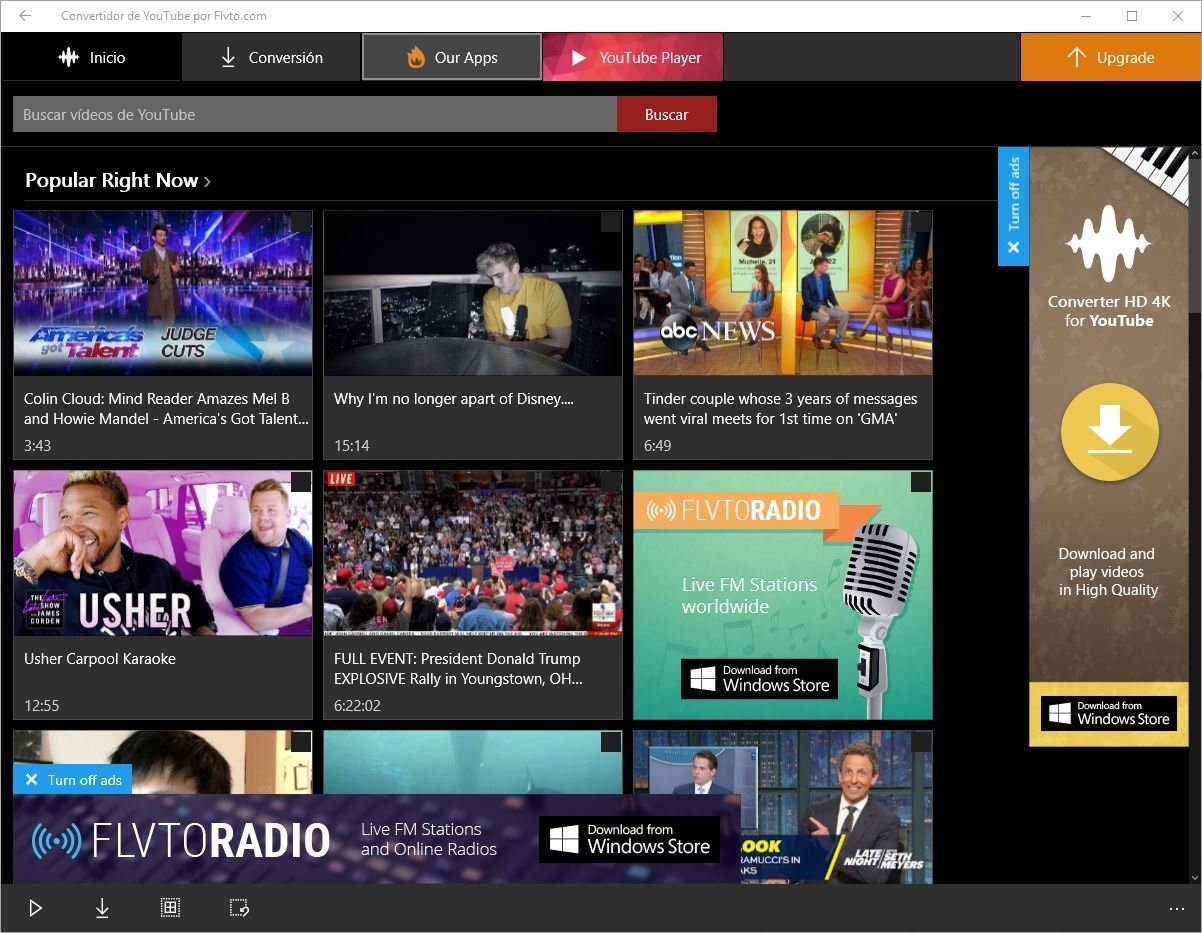Select the Tinder couple video checkbox
The width and height of the screenshot is (1202, 933).
pyautogui.click(x=921, y=222)
